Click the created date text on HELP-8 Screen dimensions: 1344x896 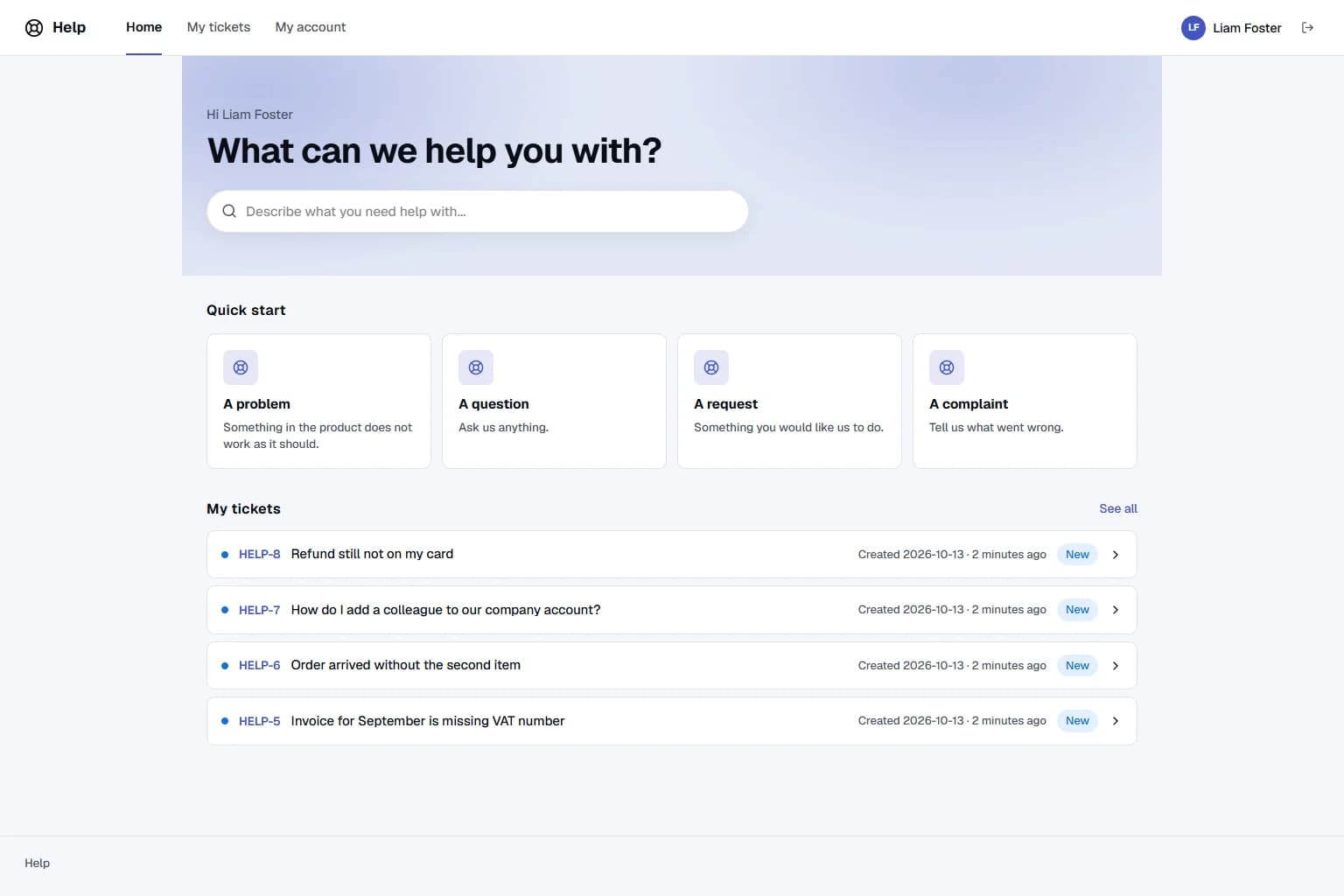952,555
